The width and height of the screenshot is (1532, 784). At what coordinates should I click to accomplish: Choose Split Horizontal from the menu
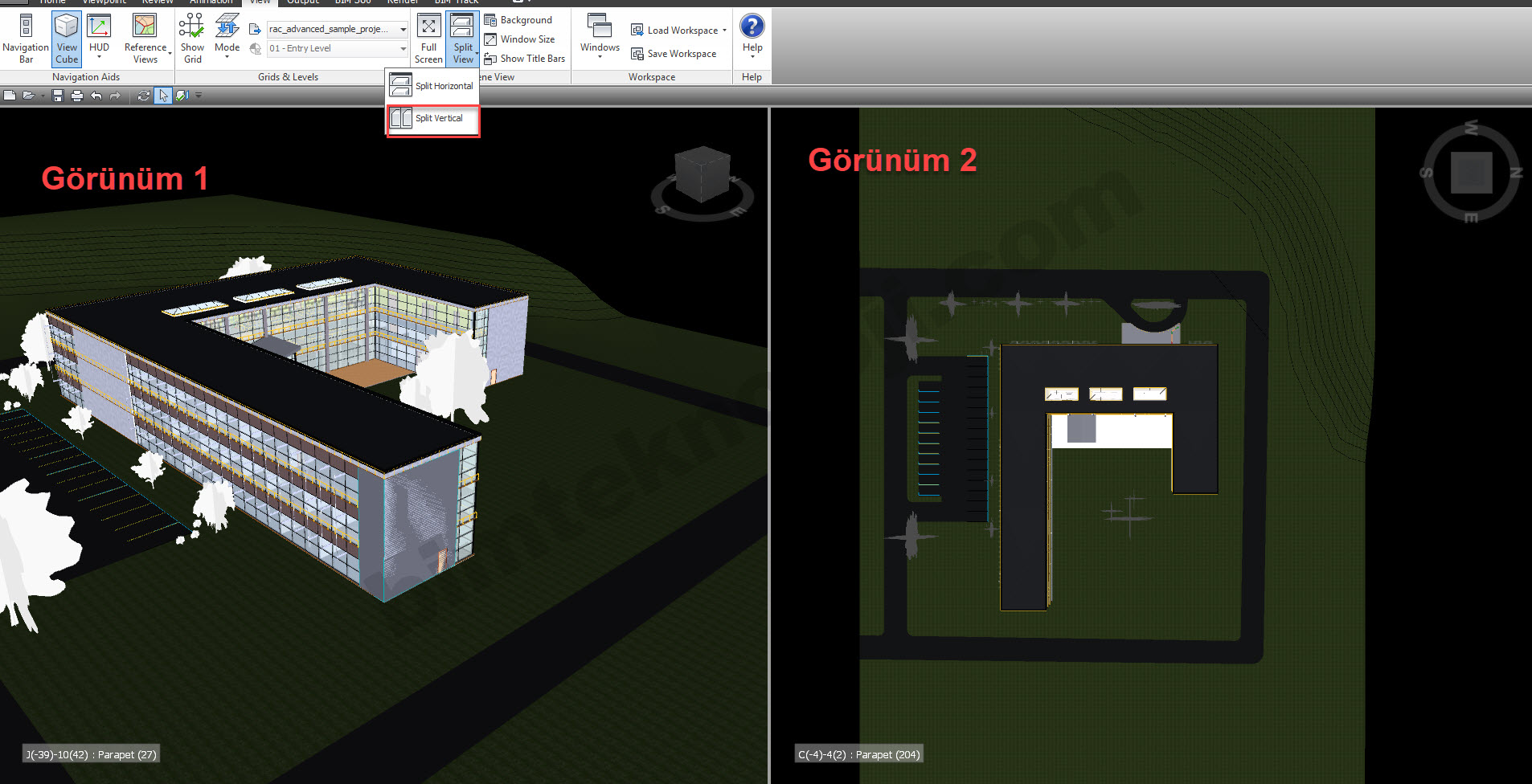point(433,86)
